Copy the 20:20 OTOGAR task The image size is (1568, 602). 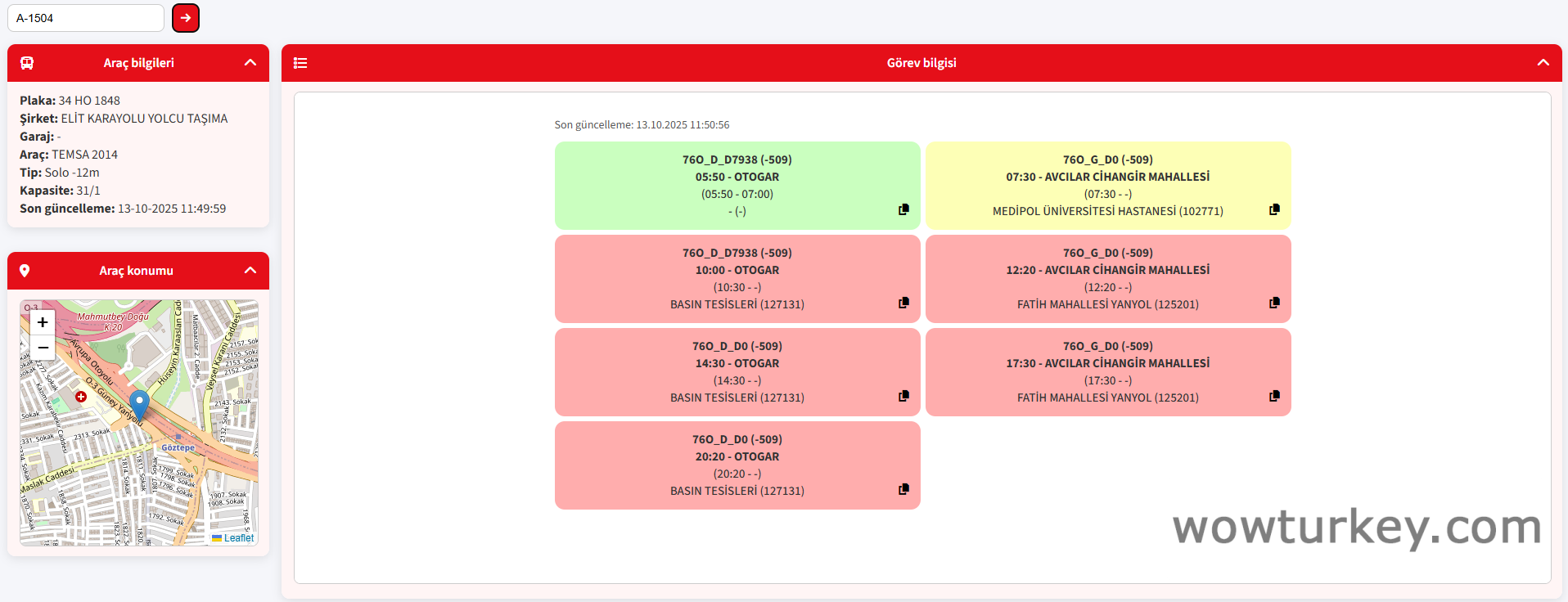(x=903, y=489)
